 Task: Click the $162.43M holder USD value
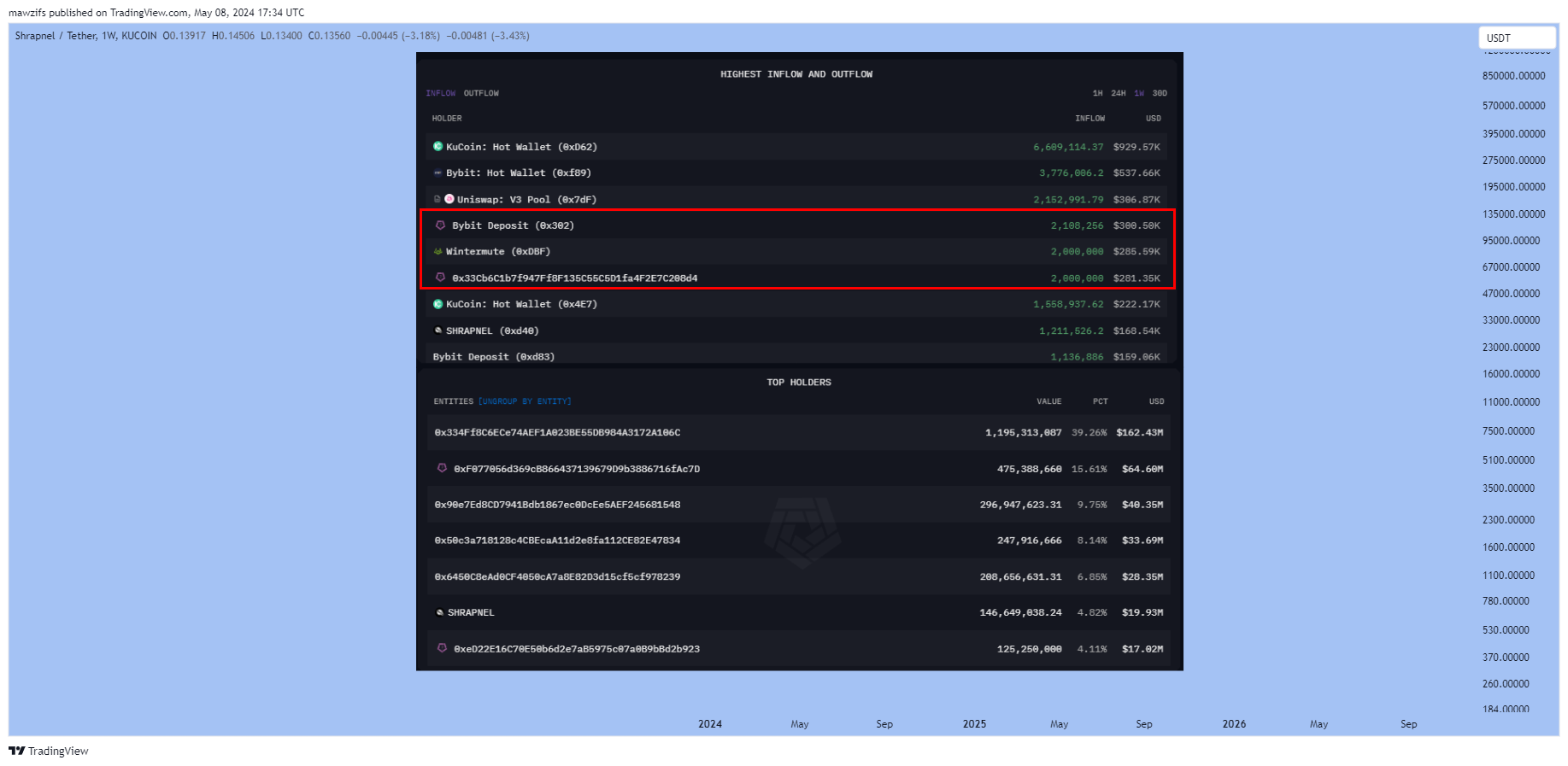click(x=1139, y=432)
